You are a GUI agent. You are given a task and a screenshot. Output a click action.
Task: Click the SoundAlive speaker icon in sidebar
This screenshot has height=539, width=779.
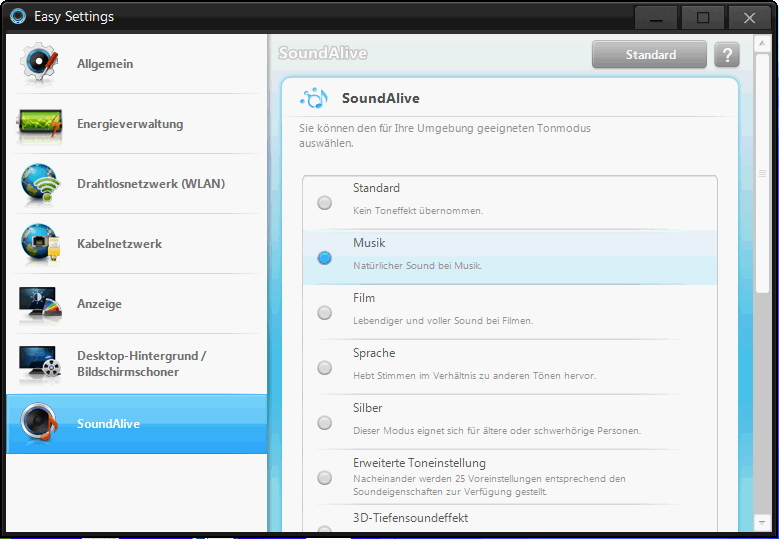pyautogui.click(x=39, y=423)
